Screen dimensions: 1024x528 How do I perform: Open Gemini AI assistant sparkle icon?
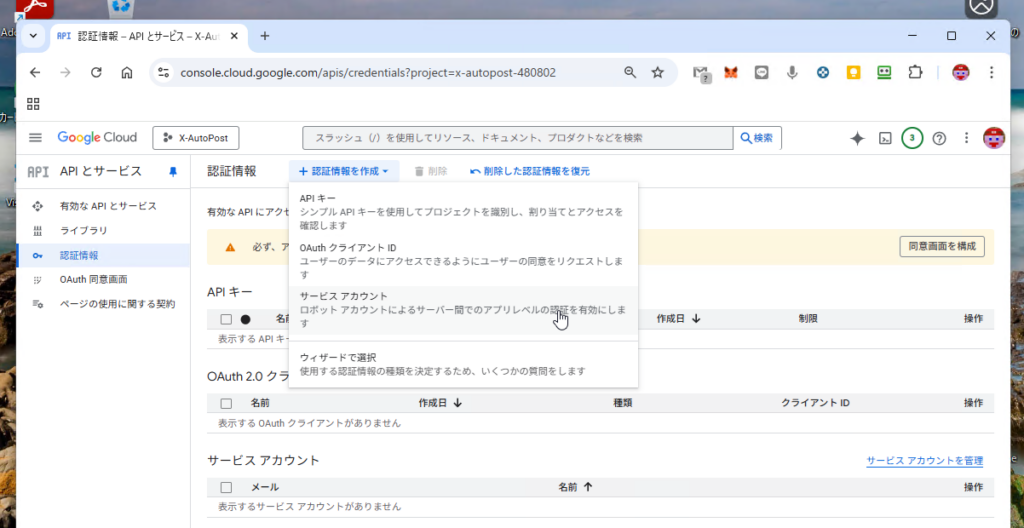pos(856,138)
